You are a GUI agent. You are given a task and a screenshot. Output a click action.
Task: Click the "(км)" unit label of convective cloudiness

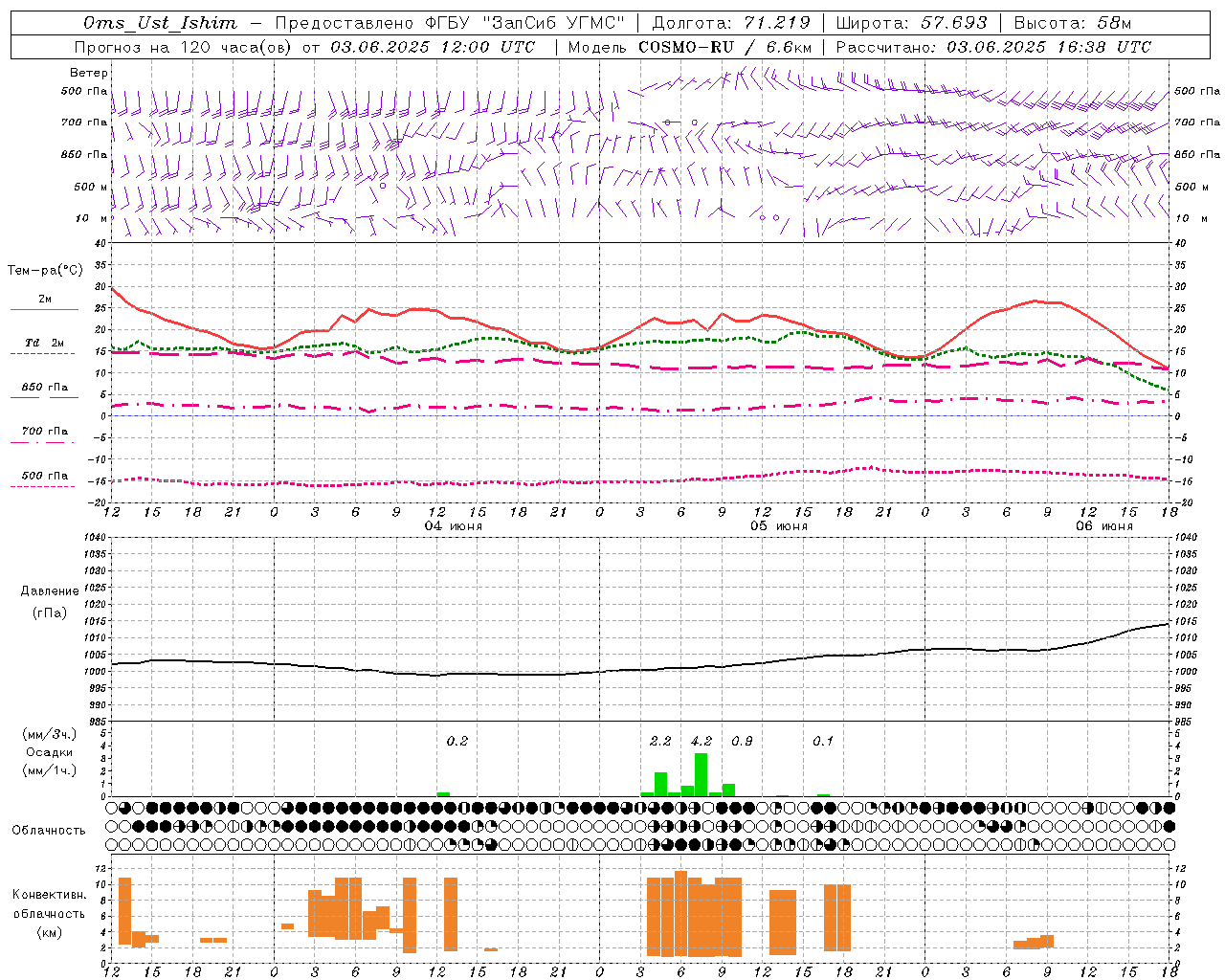pyautogui.click(x=50, y=932)
